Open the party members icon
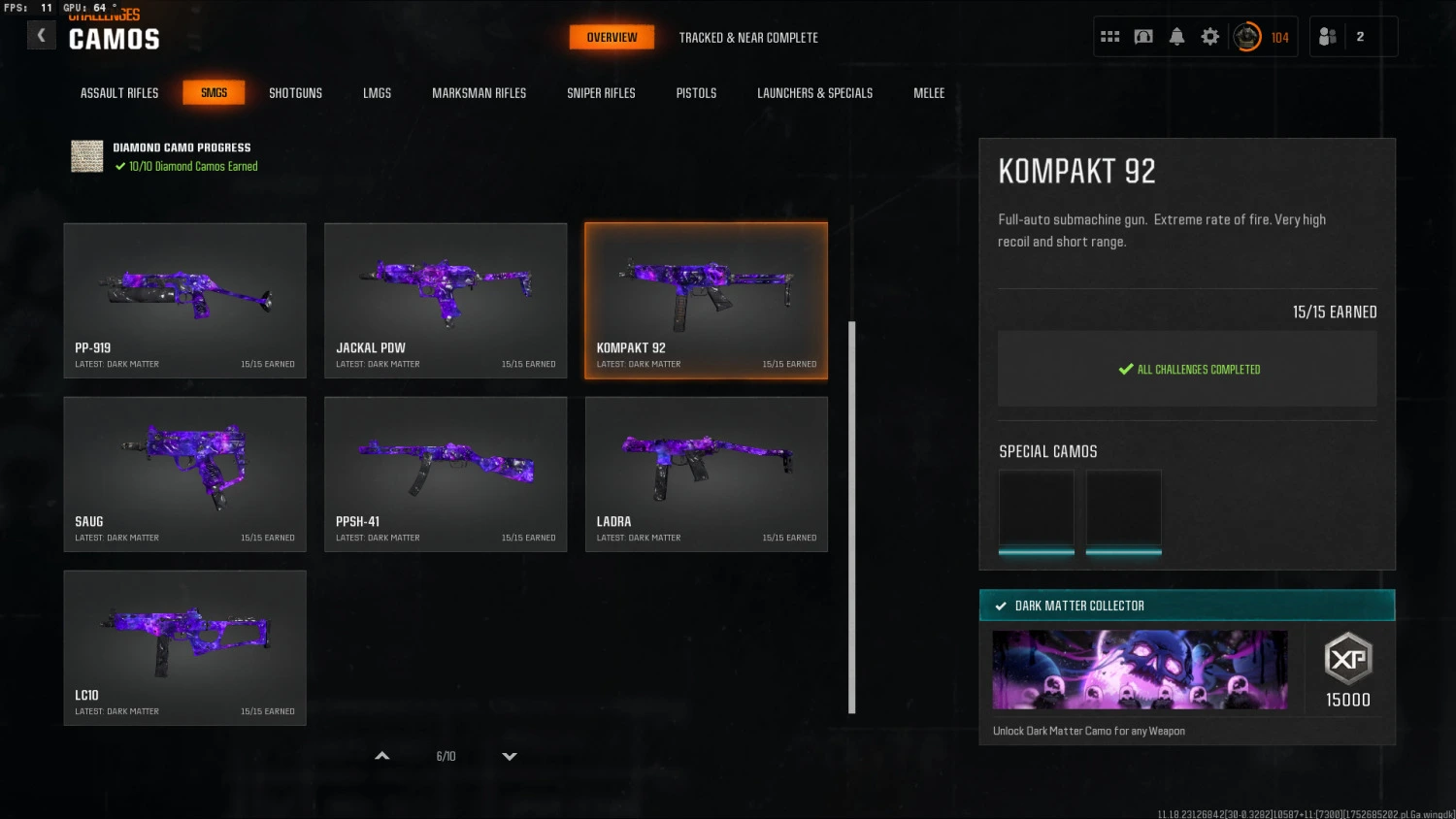Screen dimensions: 1456x819 [1328, 37]
